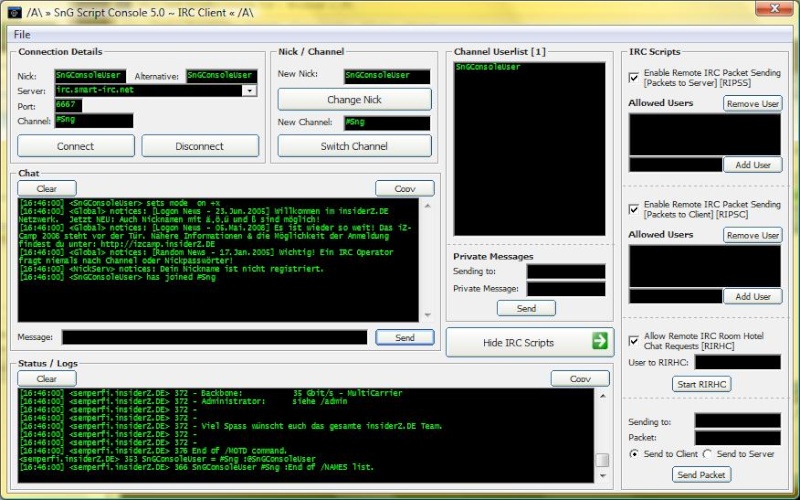Close the SnG Script Console window
Image resolution: width=800 pixels, height=500 pixels.
point(774,9)
